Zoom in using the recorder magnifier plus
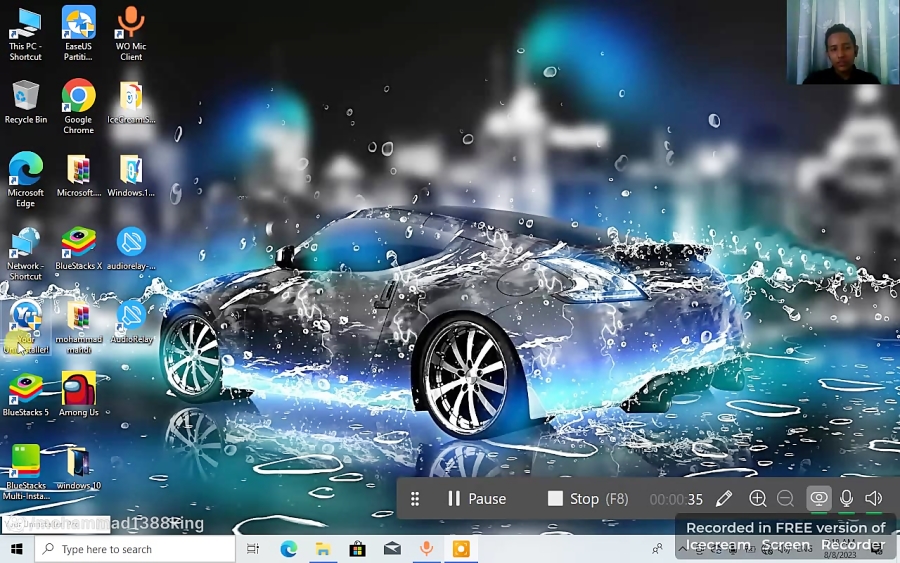 (758, 498)
